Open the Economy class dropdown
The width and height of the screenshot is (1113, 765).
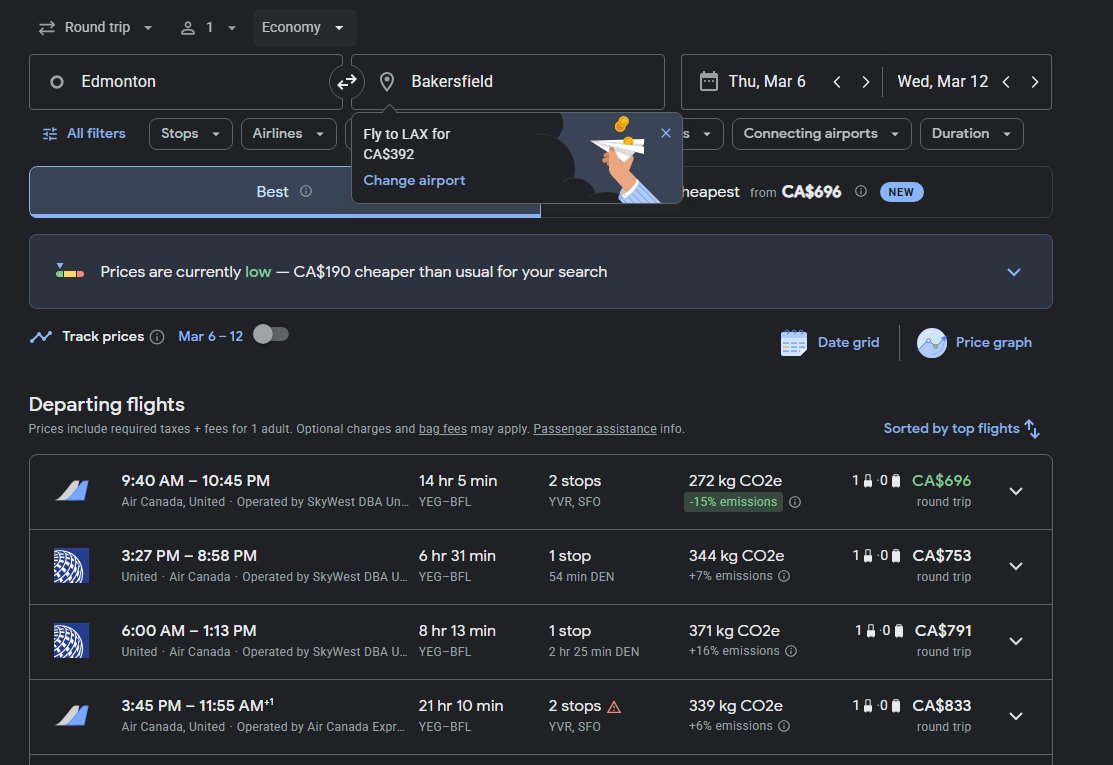(305, 28)
